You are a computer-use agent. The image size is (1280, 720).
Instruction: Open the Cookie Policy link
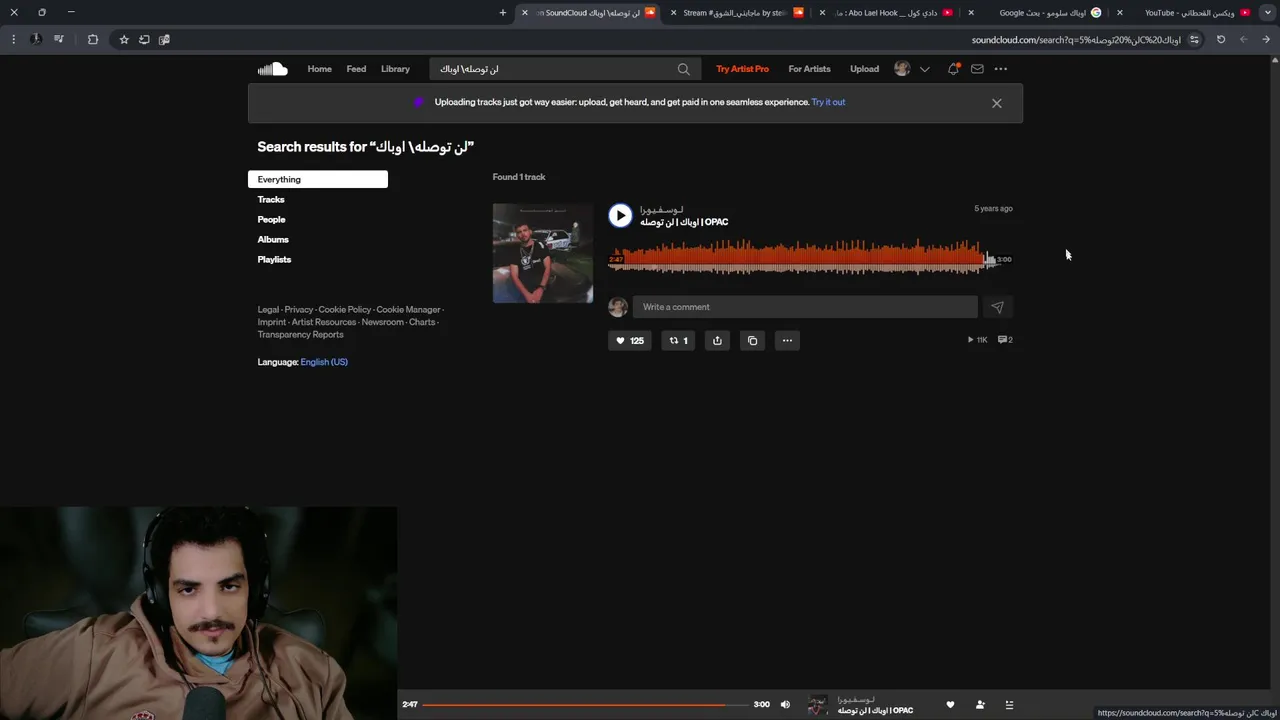coord(345,310)
